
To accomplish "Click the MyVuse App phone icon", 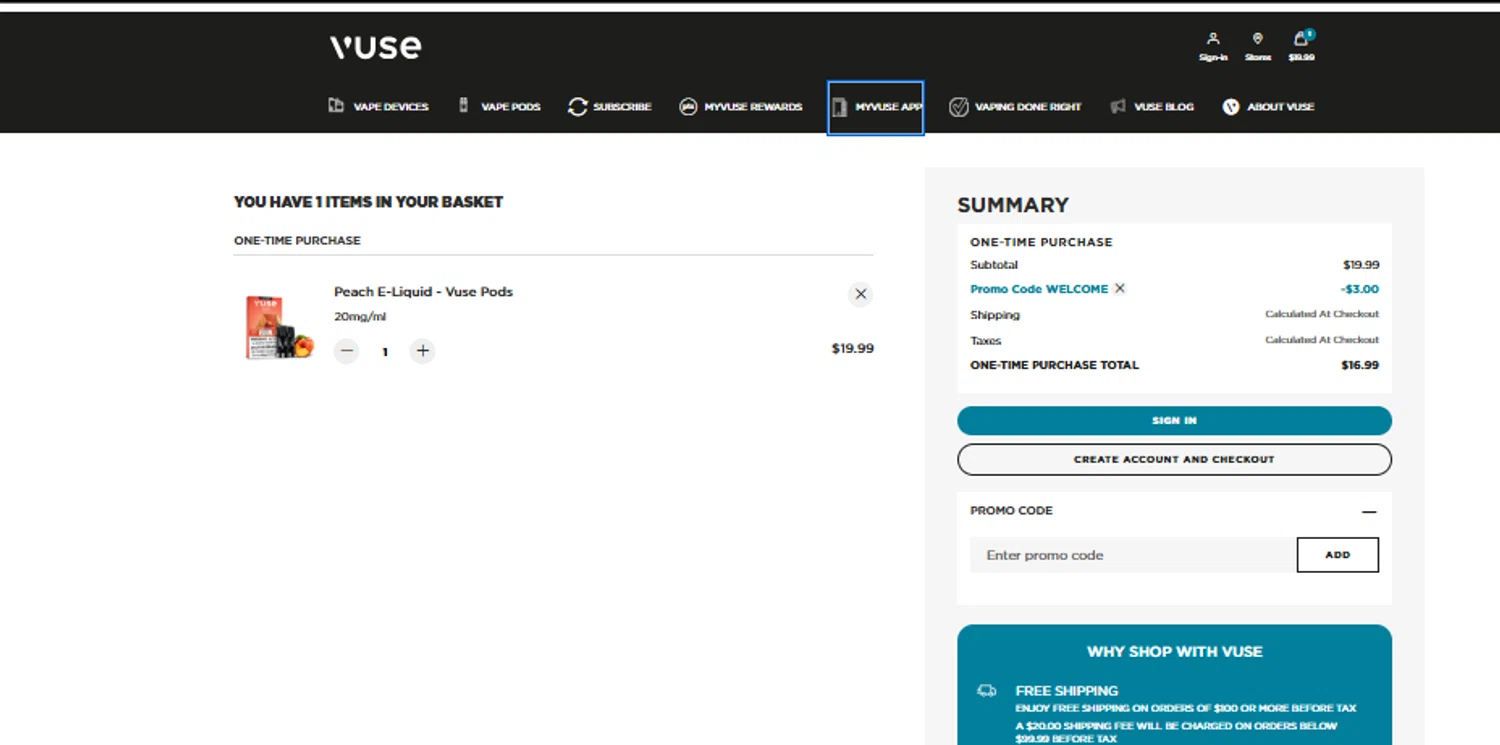I will point(840,107).
